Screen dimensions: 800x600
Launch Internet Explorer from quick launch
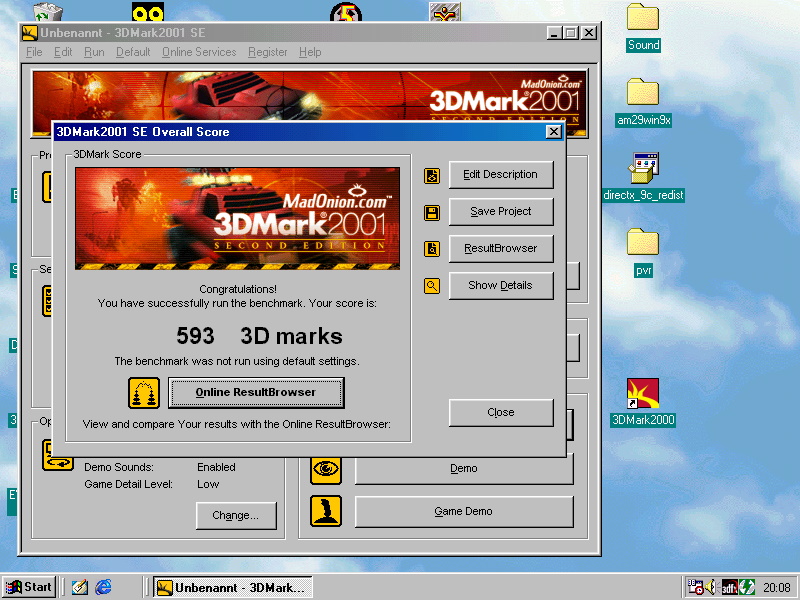(x=104, y=587)
